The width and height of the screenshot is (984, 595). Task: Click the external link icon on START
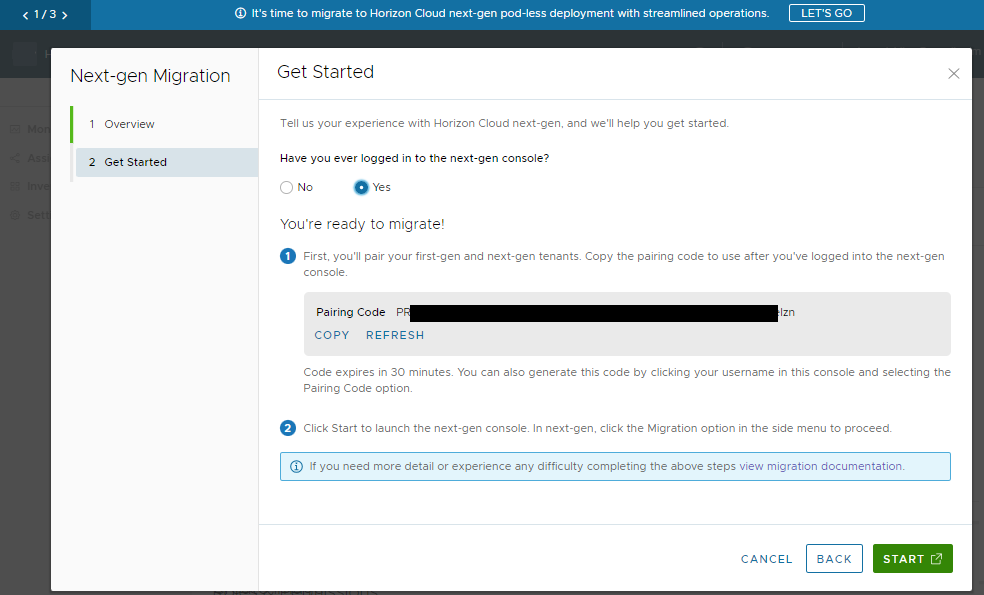936,559
